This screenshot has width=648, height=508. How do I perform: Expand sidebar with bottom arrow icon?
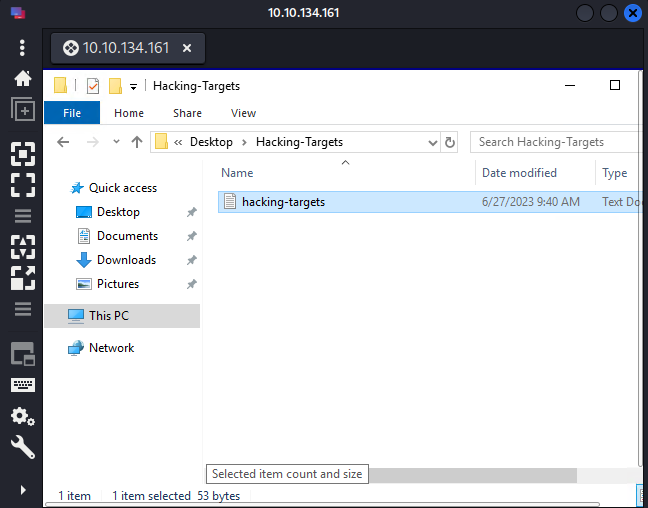23,490
